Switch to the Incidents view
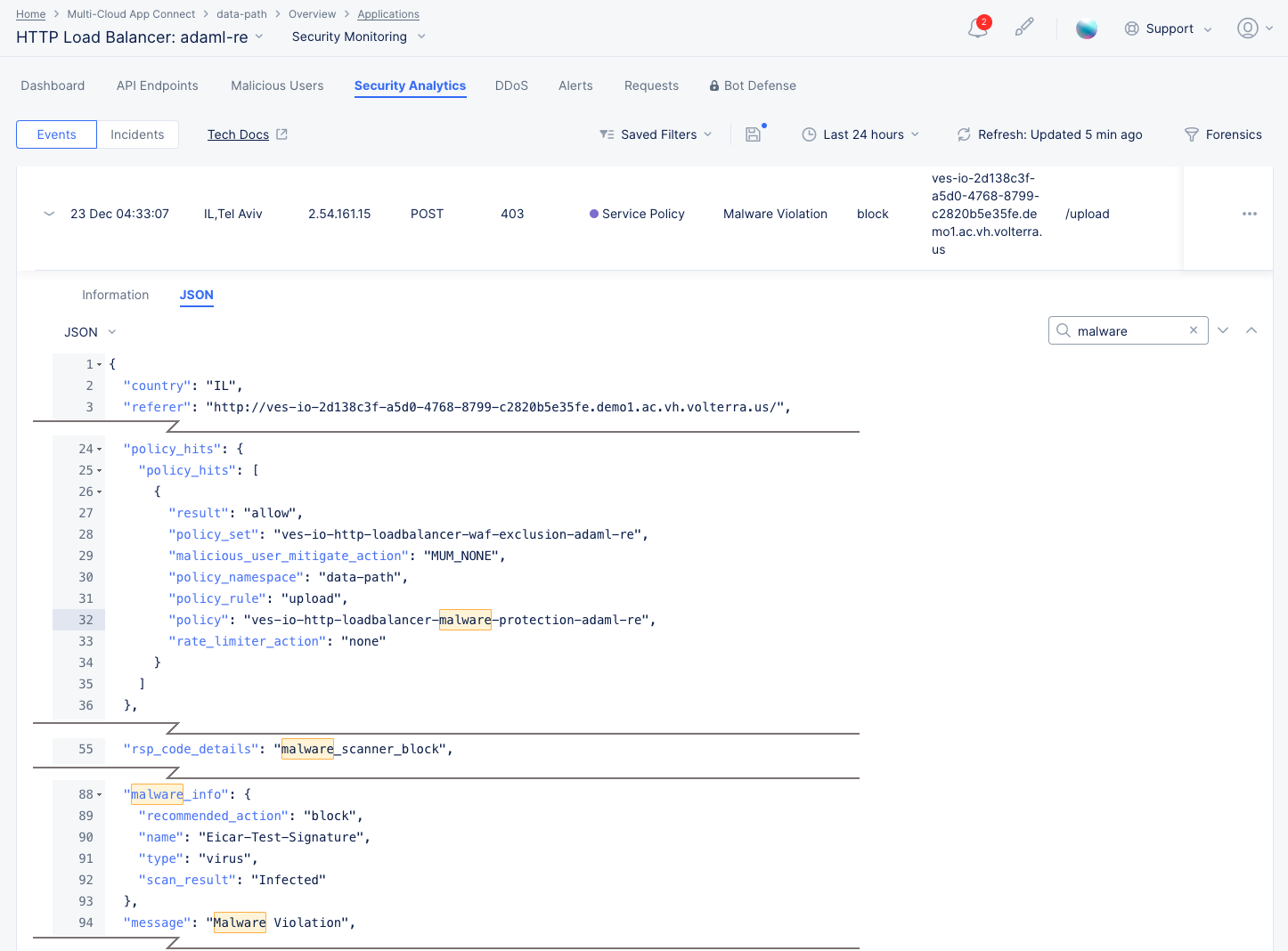Viewport: 1288px width, 951px height. pos(137,134)
